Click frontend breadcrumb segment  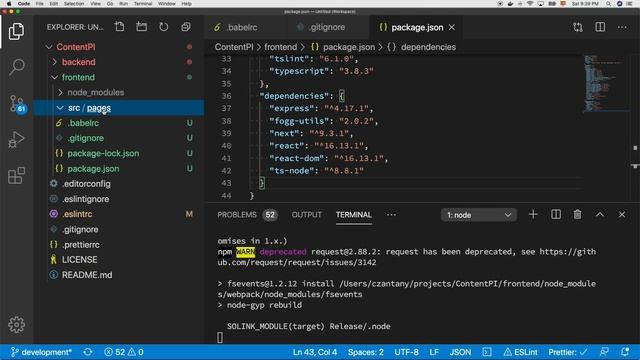(x=280, y=47)
